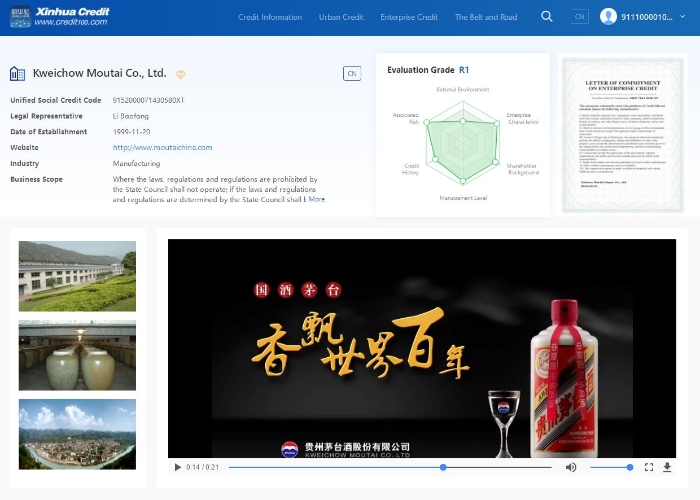Click the video frame to play

pos(422,348)
